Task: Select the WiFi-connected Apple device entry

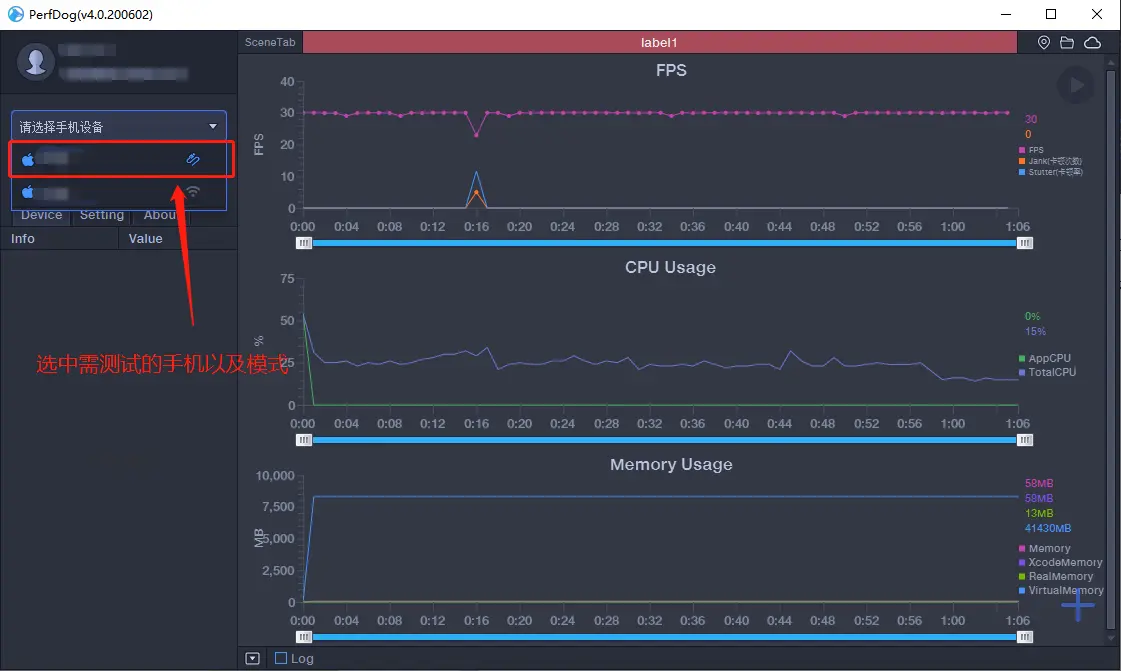Action: click(119, 192)
